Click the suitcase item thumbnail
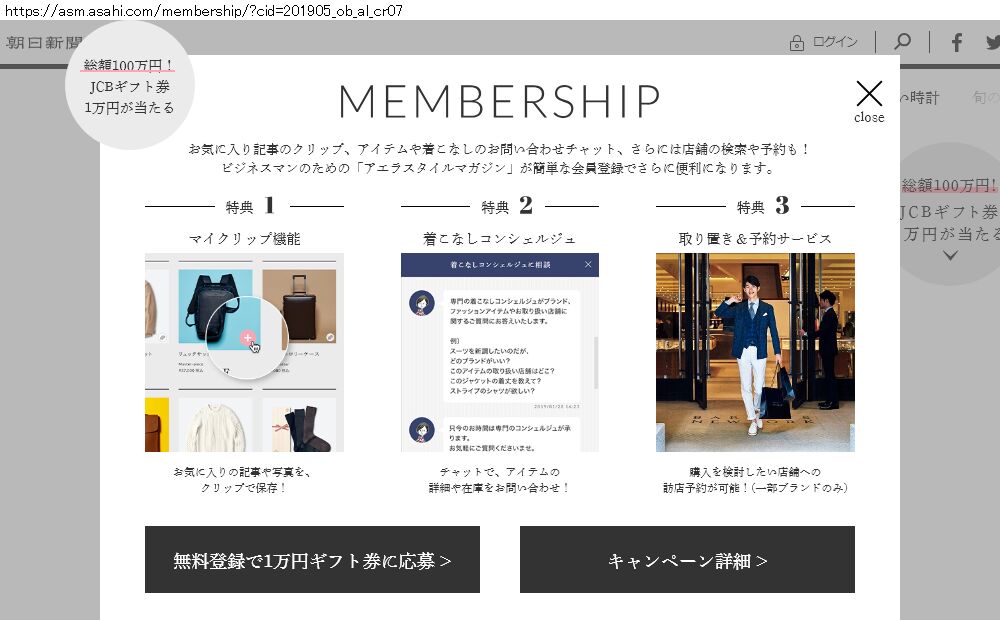1000x620 pixels. 299,306
